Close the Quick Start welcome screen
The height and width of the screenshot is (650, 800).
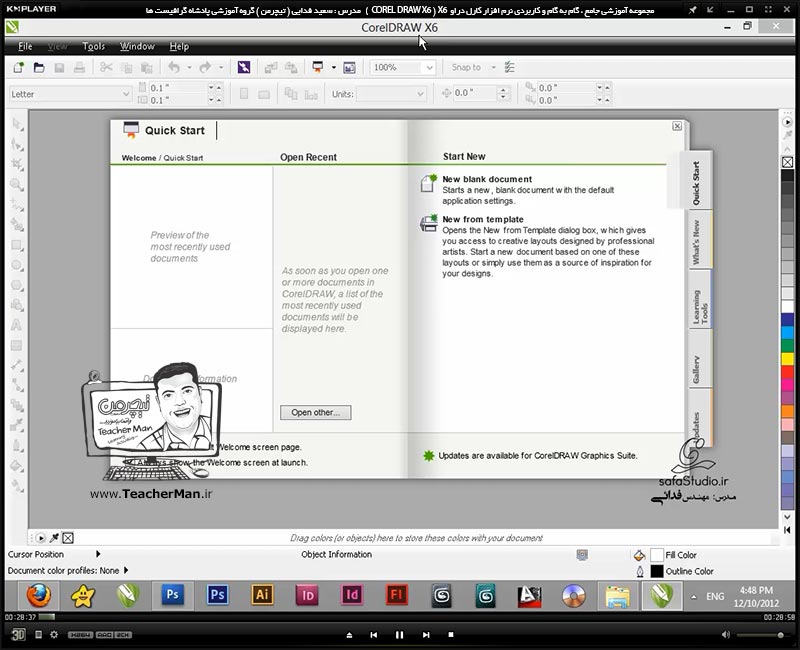[677, 126]
